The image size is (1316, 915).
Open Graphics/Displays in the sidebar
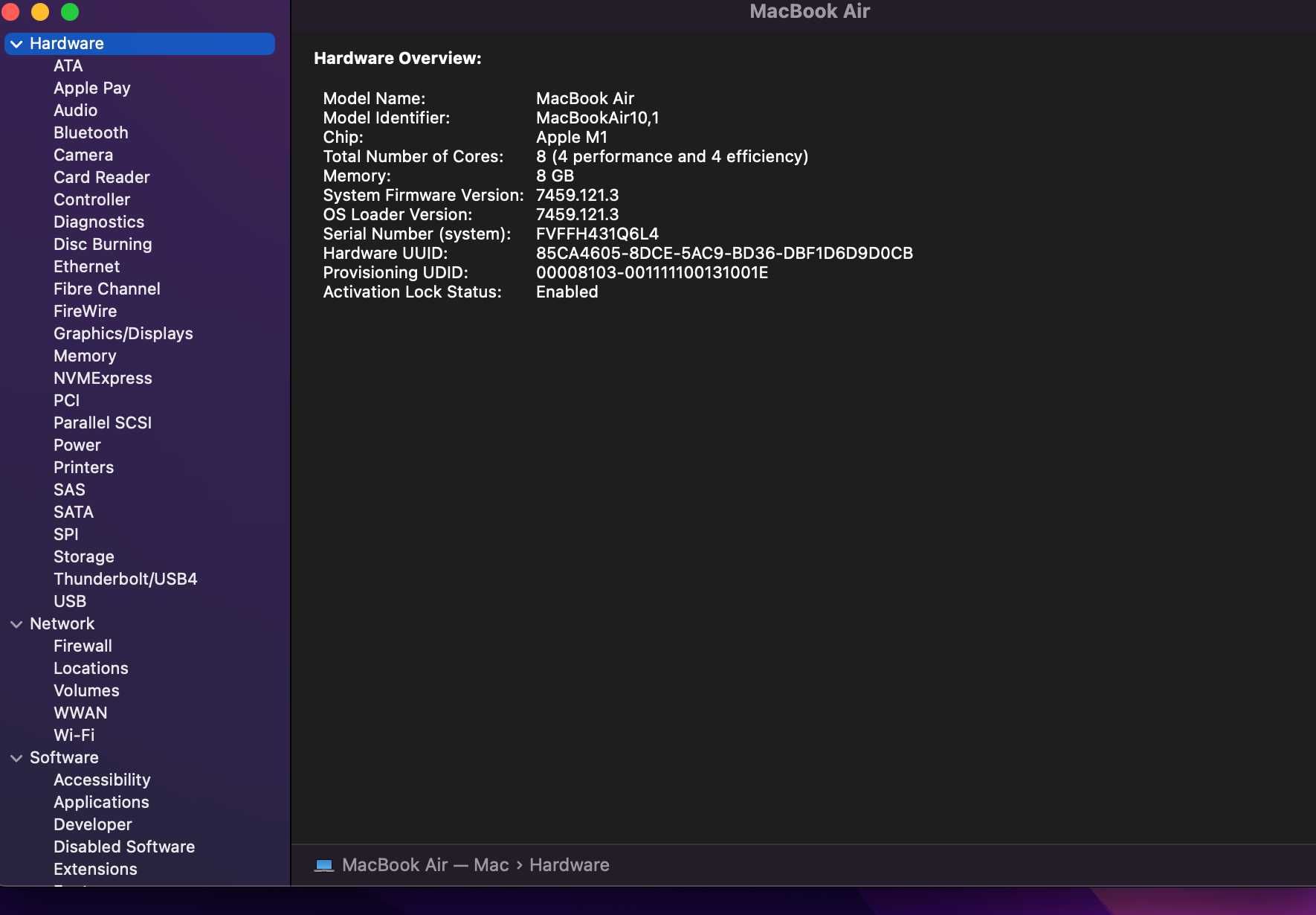(123, 334)
